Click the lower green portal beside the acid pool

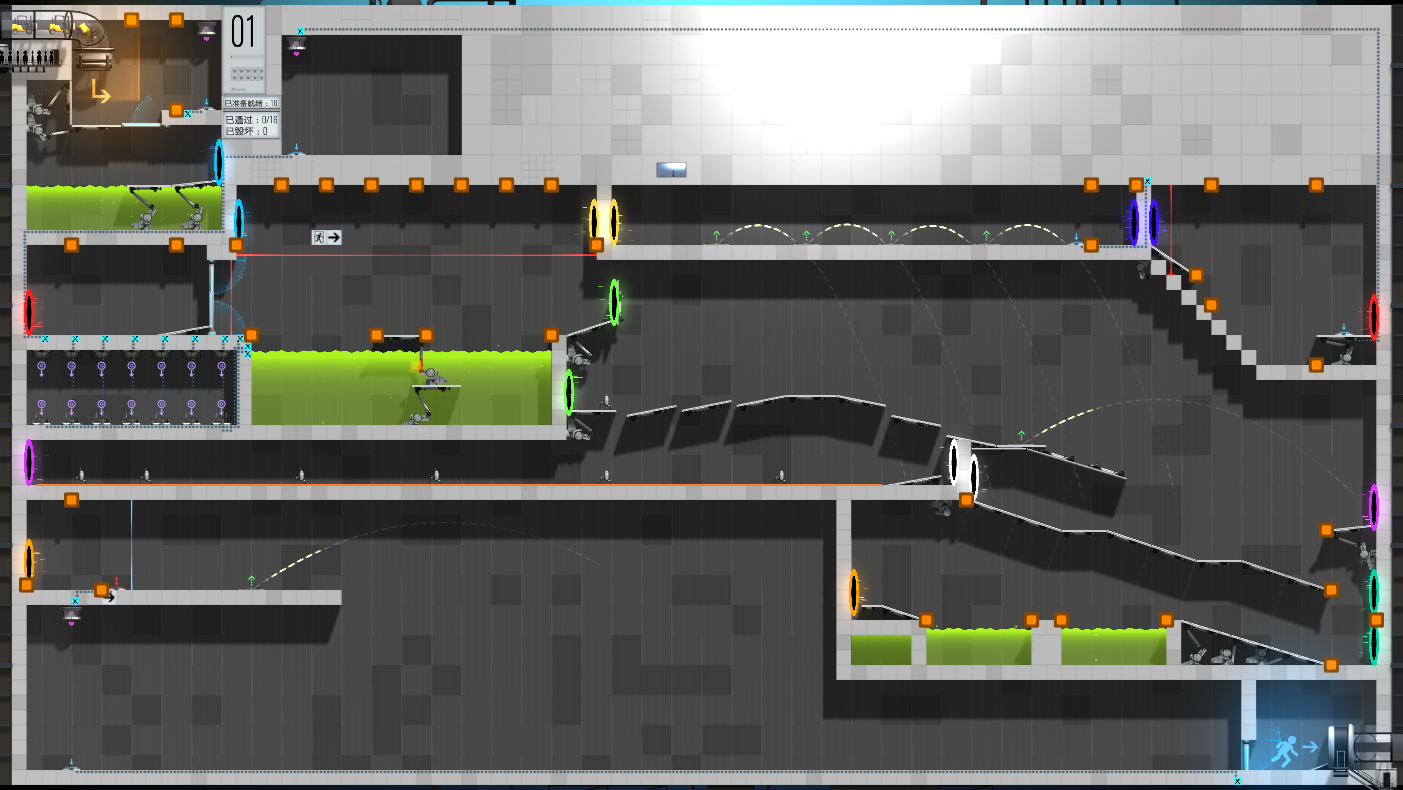569,392
